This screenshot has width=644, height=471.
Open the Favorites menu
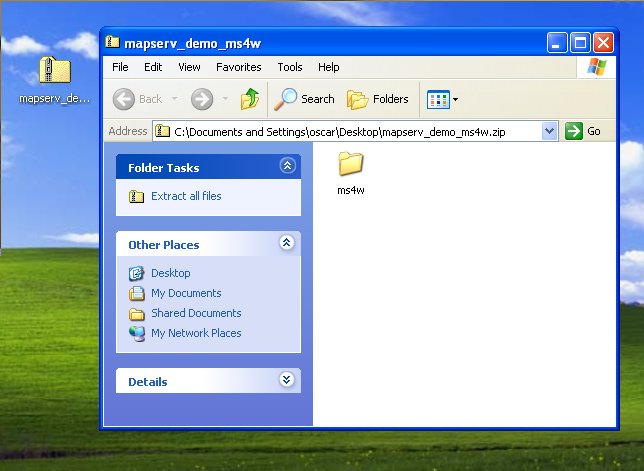239,67
